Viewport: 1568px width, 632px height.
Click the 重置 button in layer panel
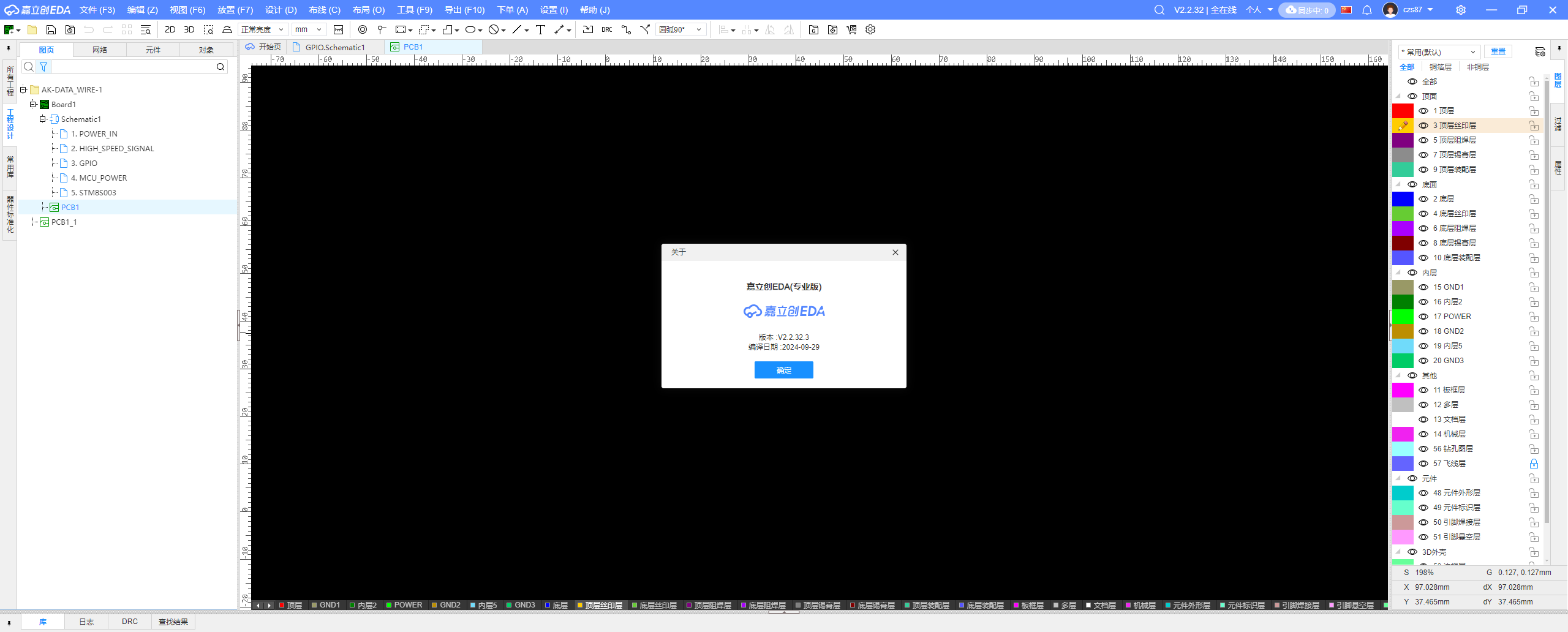[x=1498, y=51]
